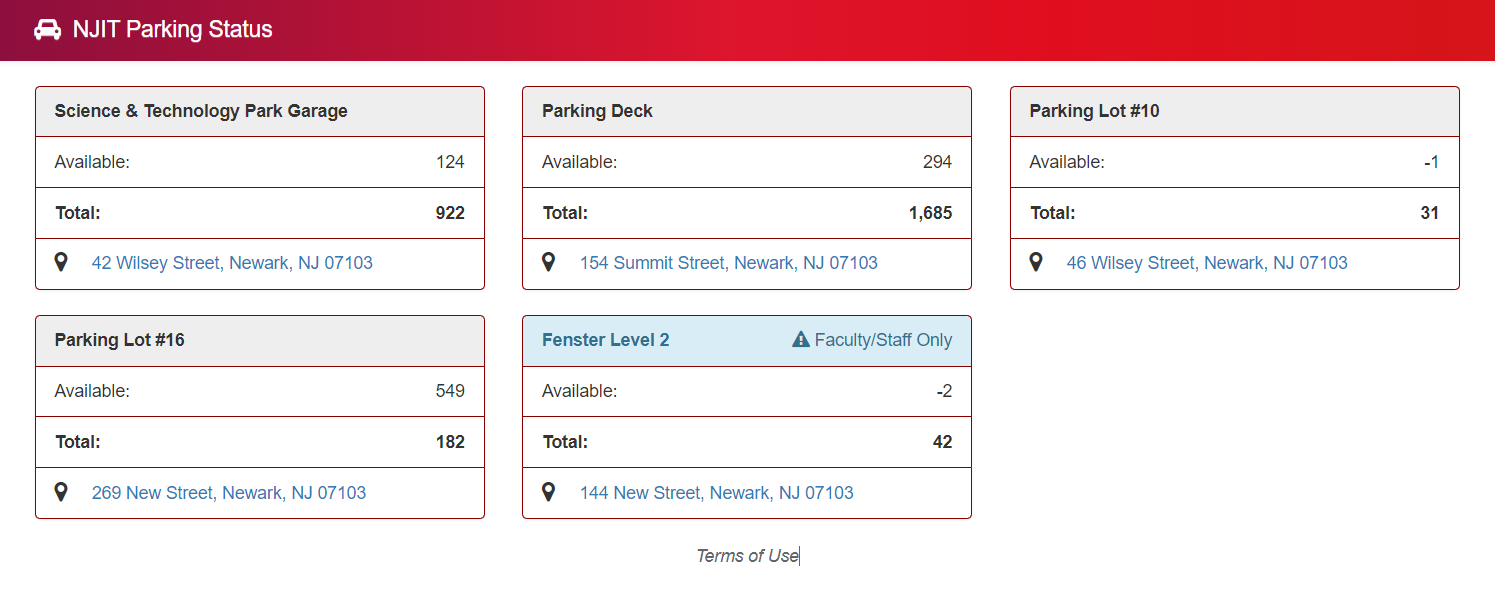Open 144 New Street address link
Image resolution: width=1495 pixels, height=596 pixels.
(x=717, y=493)
